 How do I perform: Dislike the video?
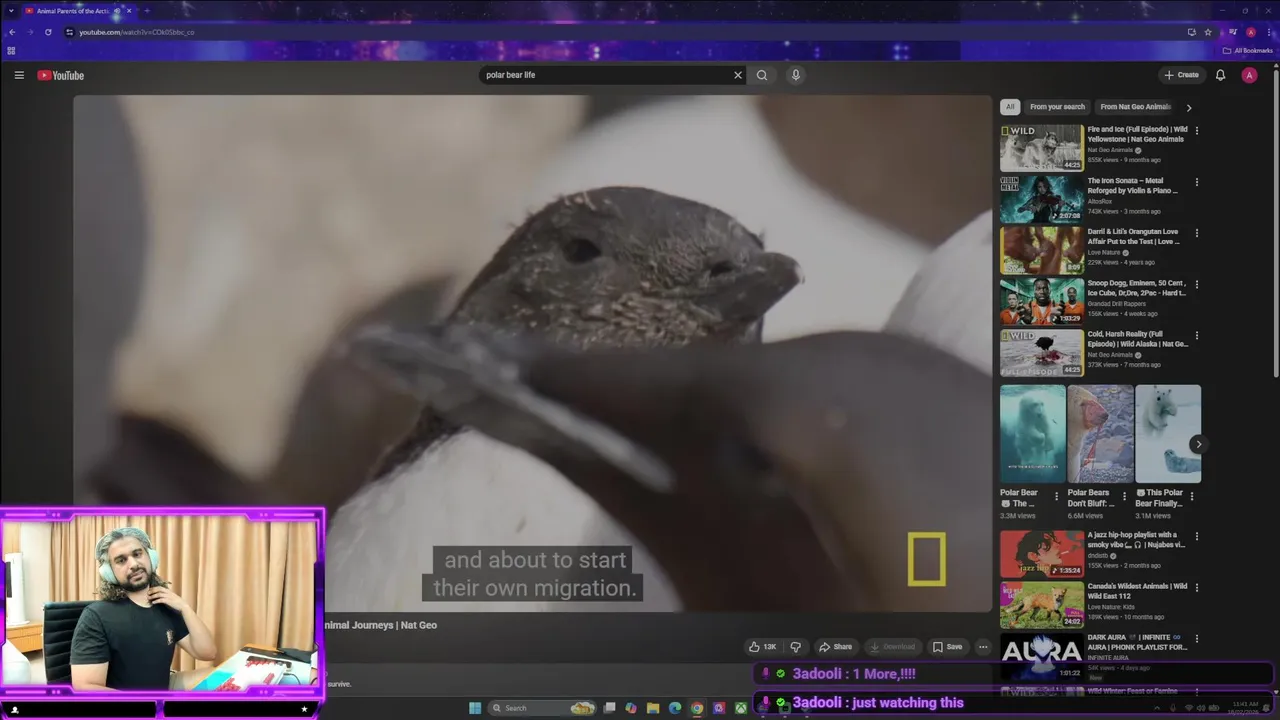796,647
